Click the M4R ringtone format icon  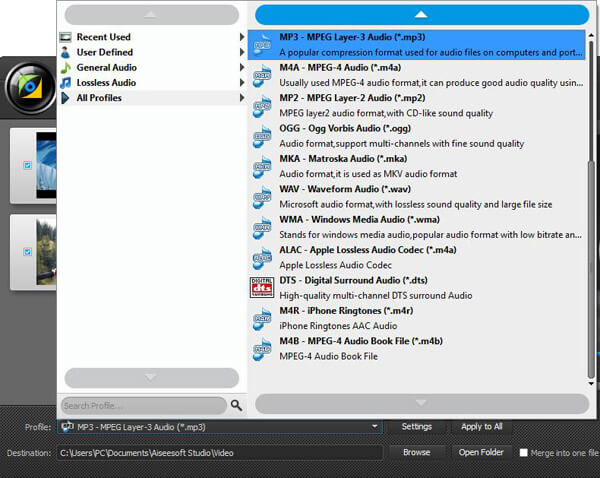[262, 318]
